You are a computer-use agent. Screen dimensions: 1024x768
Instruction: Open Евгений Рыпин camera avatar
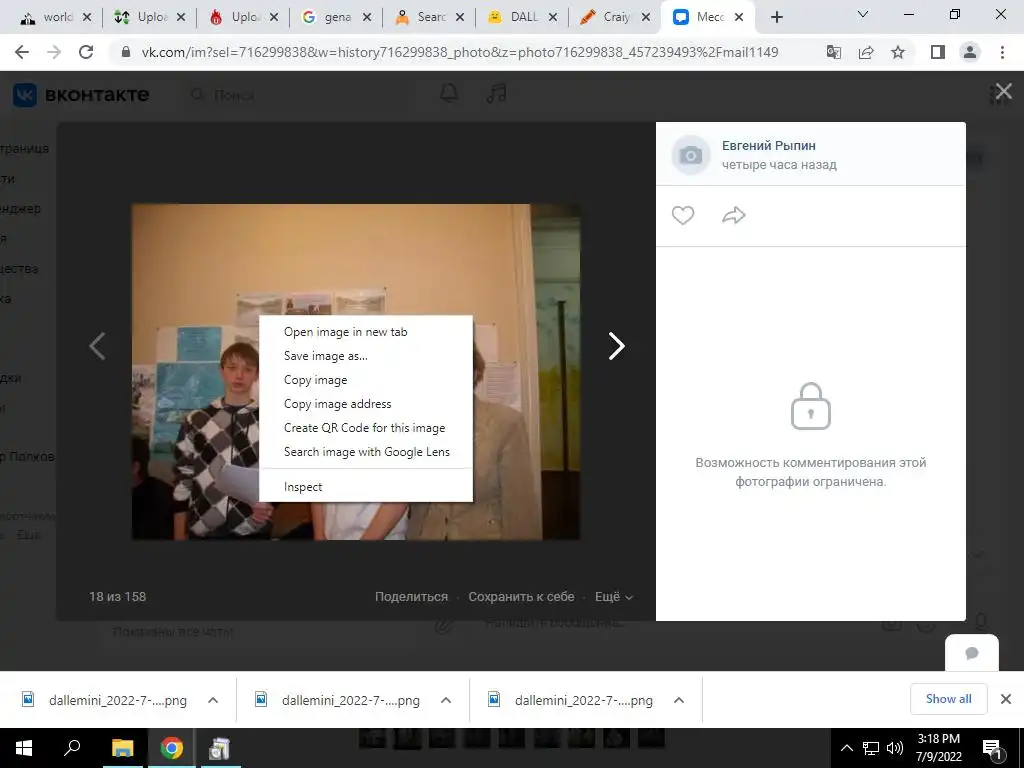(x=691, y=155)
